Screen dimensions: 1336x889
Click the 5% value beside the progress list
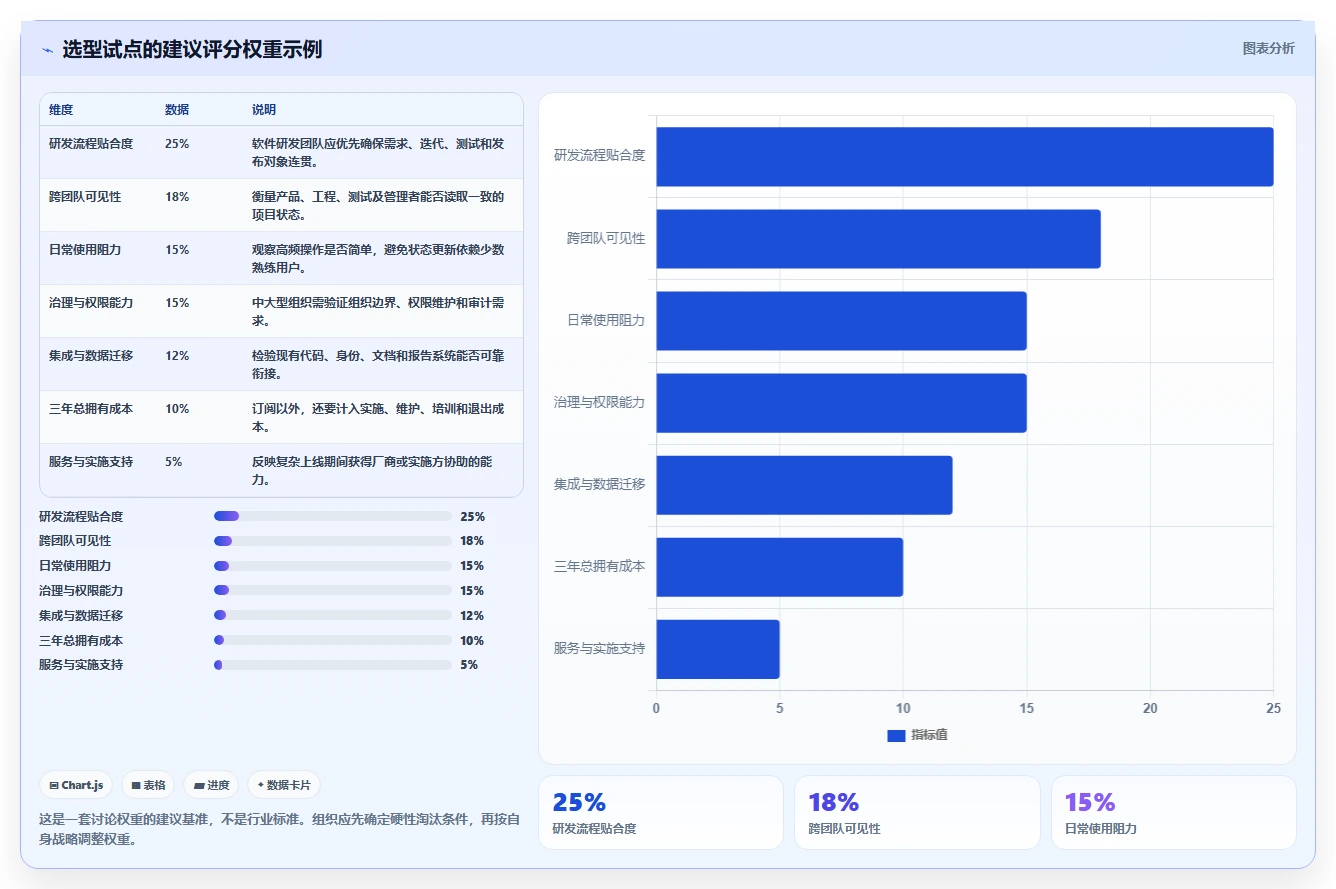tap(469, 665)
